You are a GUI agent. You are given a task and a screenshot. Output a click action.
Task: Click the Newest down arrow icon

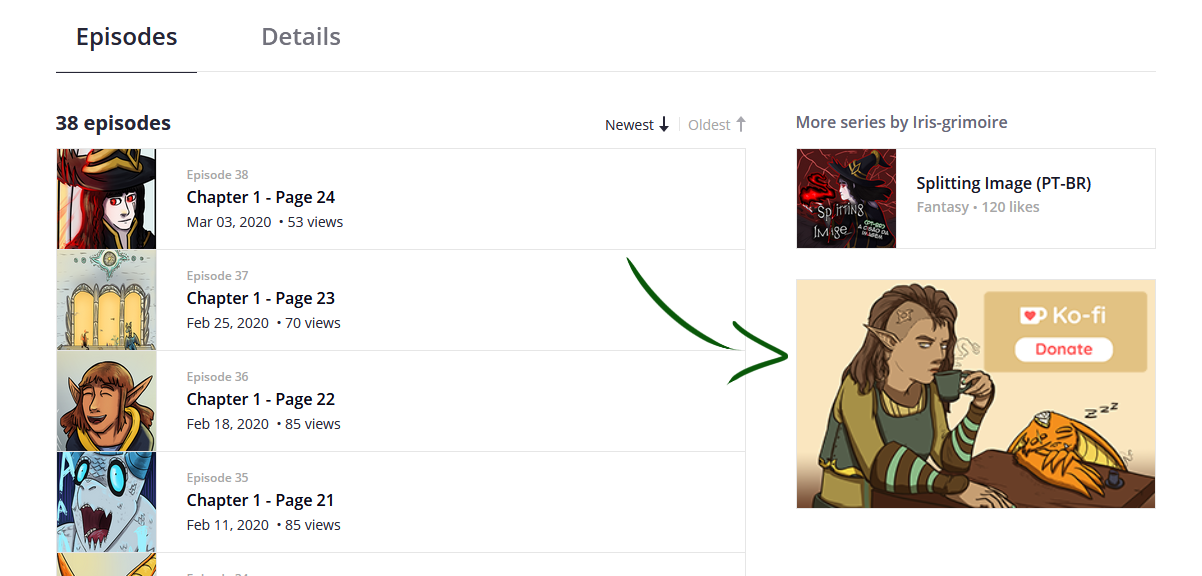[664, 125]
